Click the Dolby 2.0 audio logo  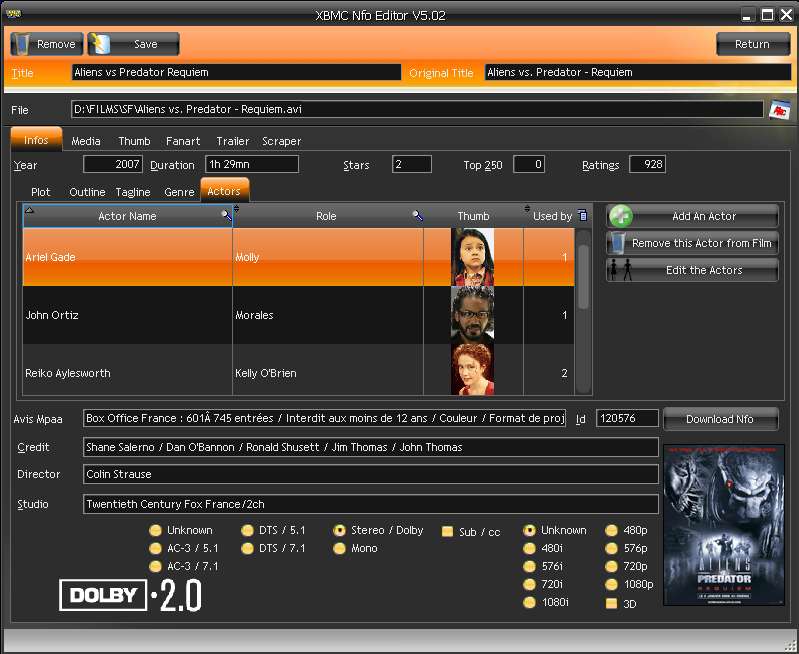pos(130,595)
